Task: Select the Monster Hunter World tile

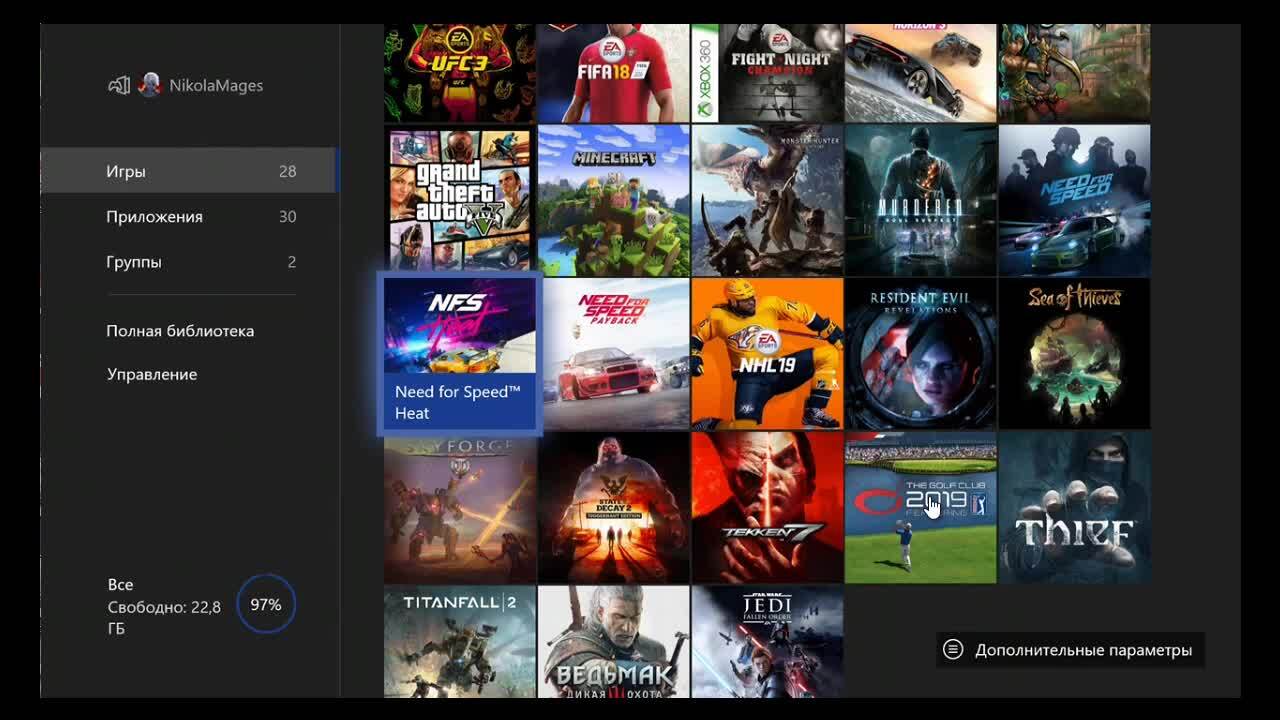Action: click(767, 200)
